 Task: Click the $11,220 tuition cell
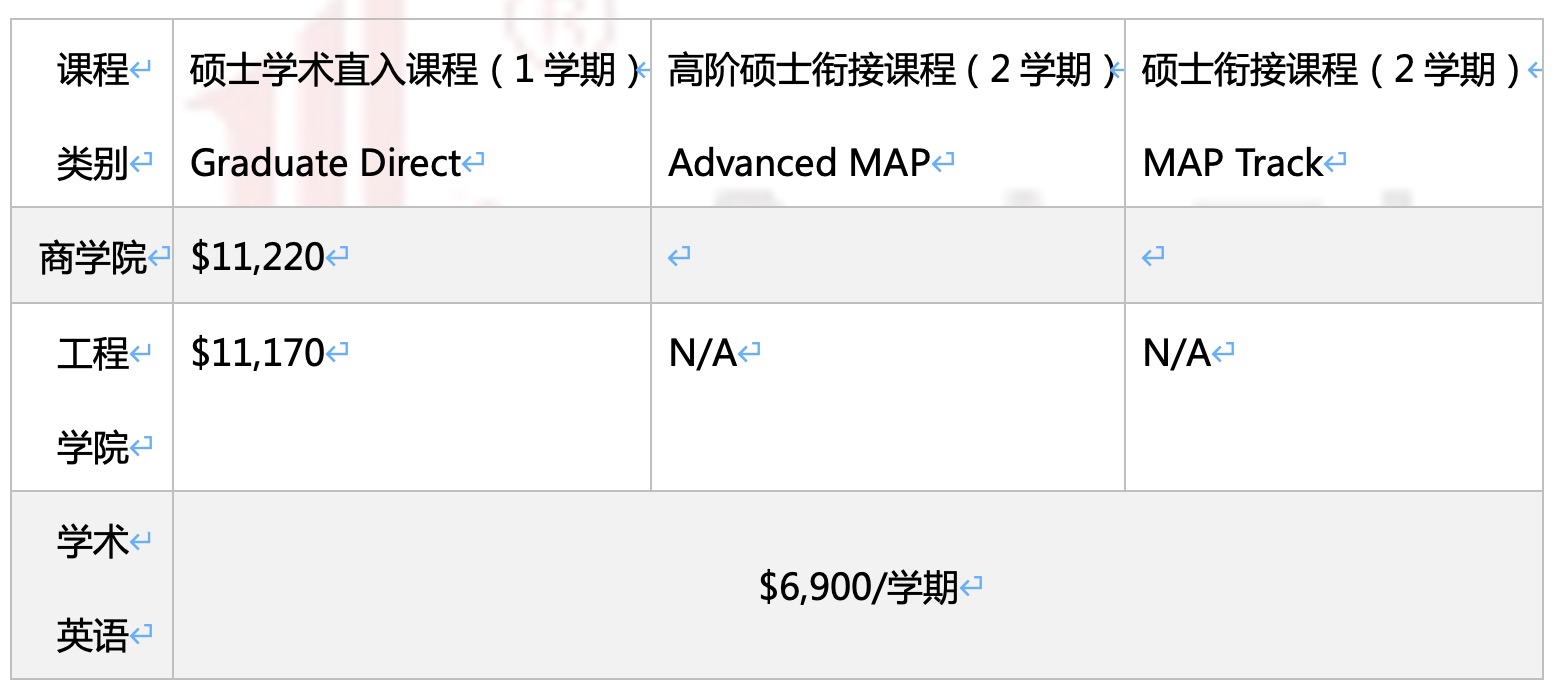258,258
